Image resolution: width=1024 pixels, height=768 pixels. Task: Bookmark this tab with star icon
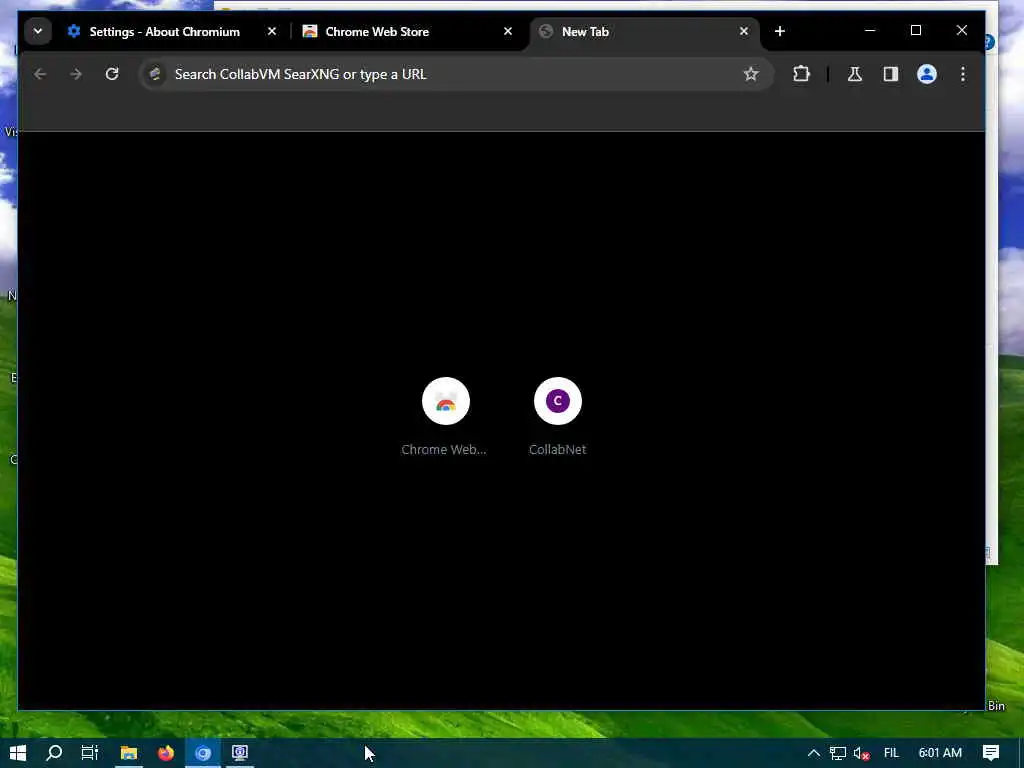pos(751,74)
